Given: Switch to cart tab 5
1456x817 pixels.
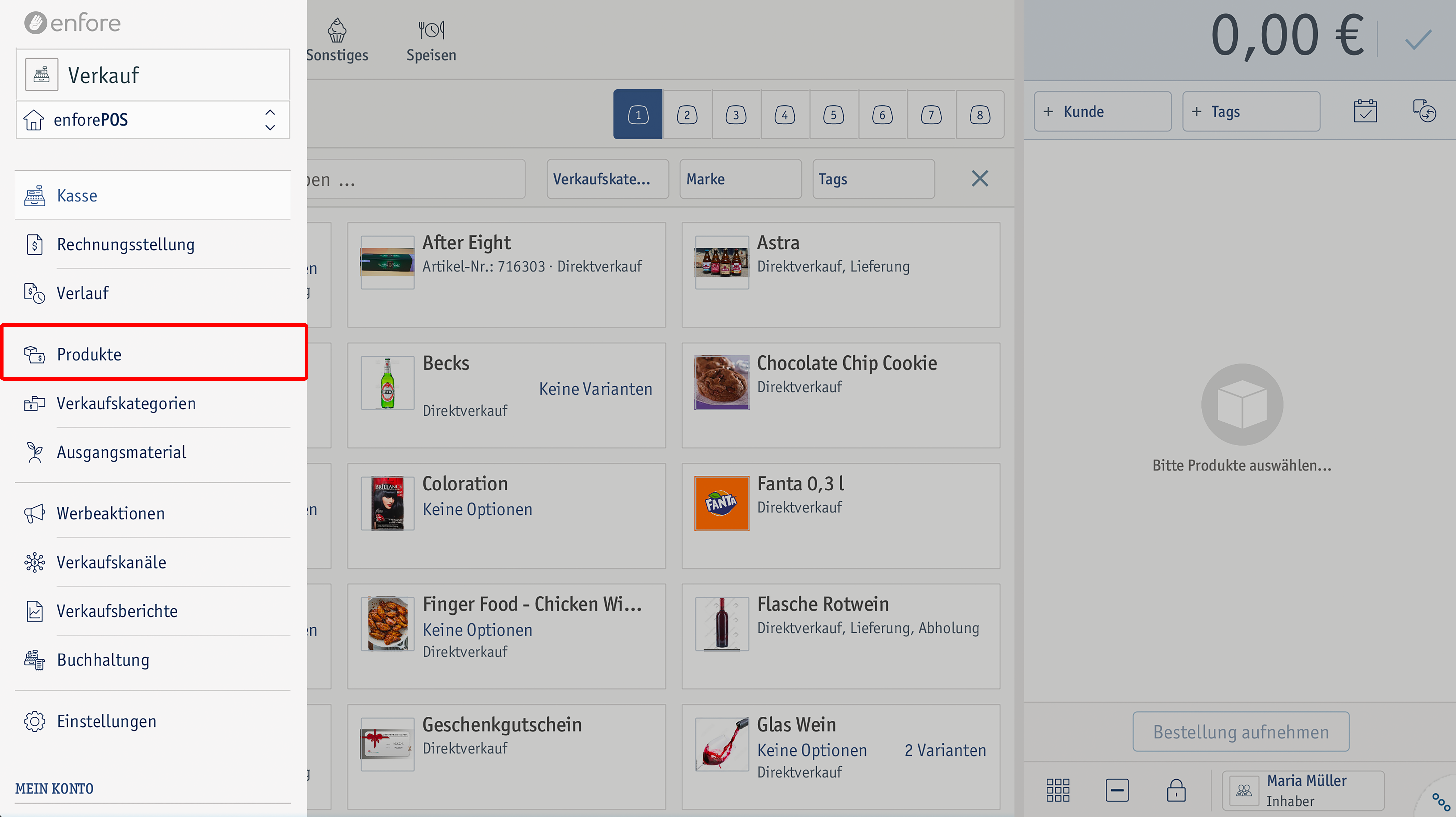Looking at the screenshot, I should (833, 115).
